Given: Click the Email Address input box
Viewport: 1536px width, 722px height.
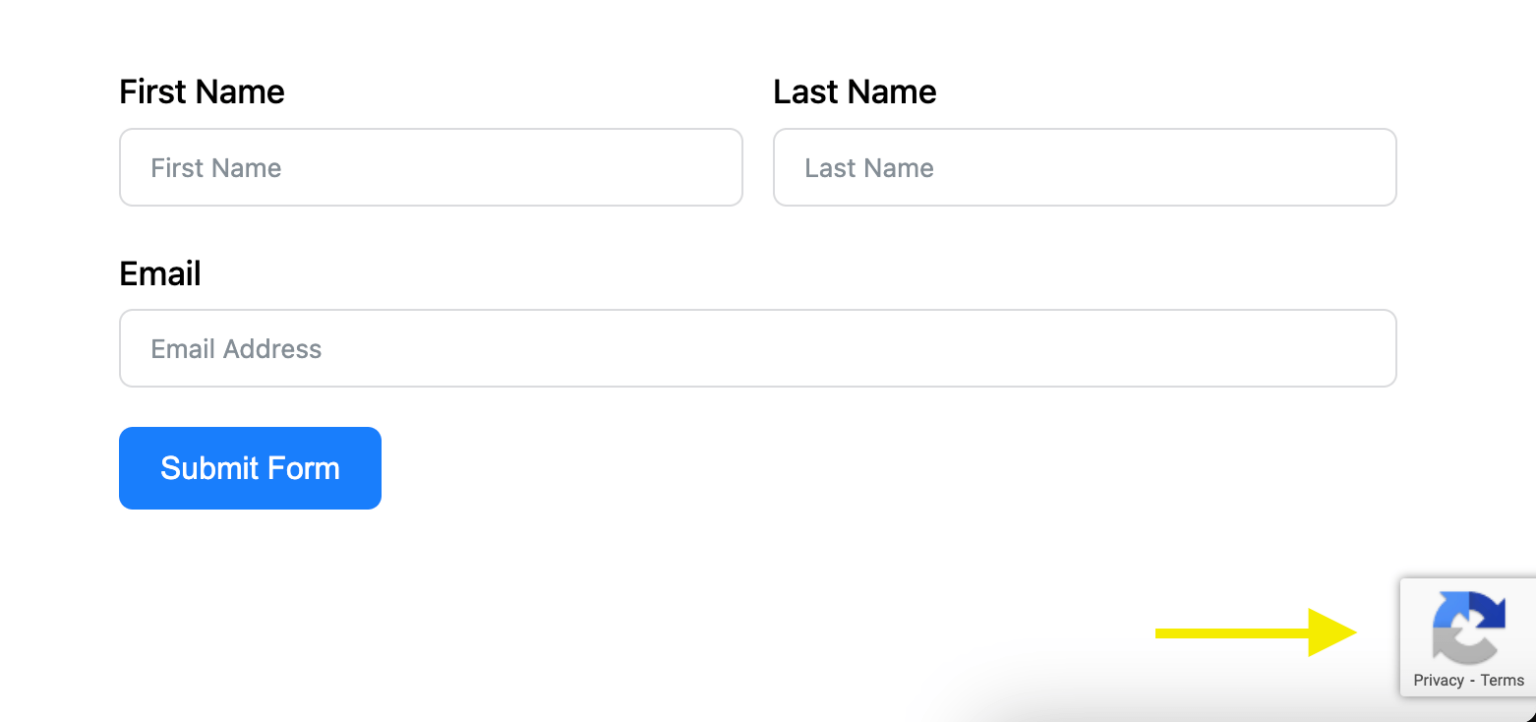Looking at the screenshot, I should click(757, 348).
